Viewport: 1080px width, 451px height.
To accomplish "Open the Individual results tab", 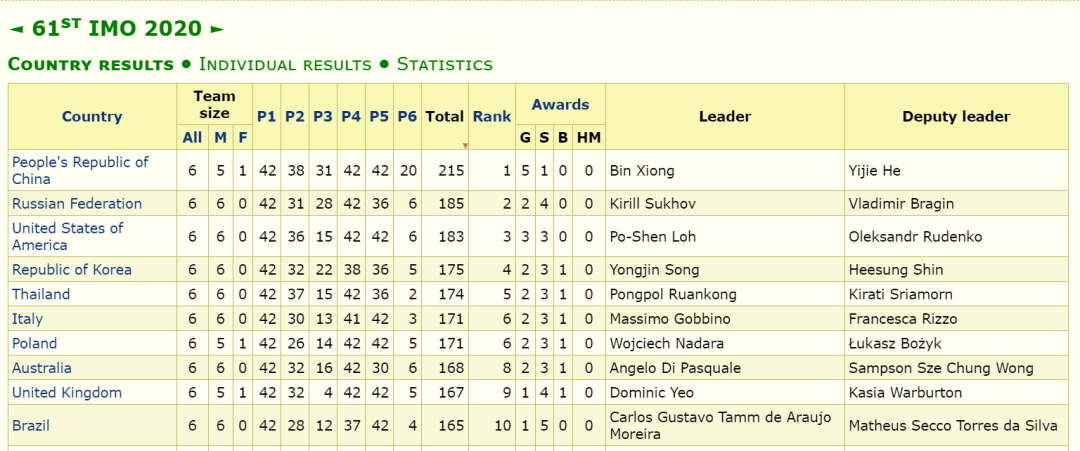I will [285, 64].
